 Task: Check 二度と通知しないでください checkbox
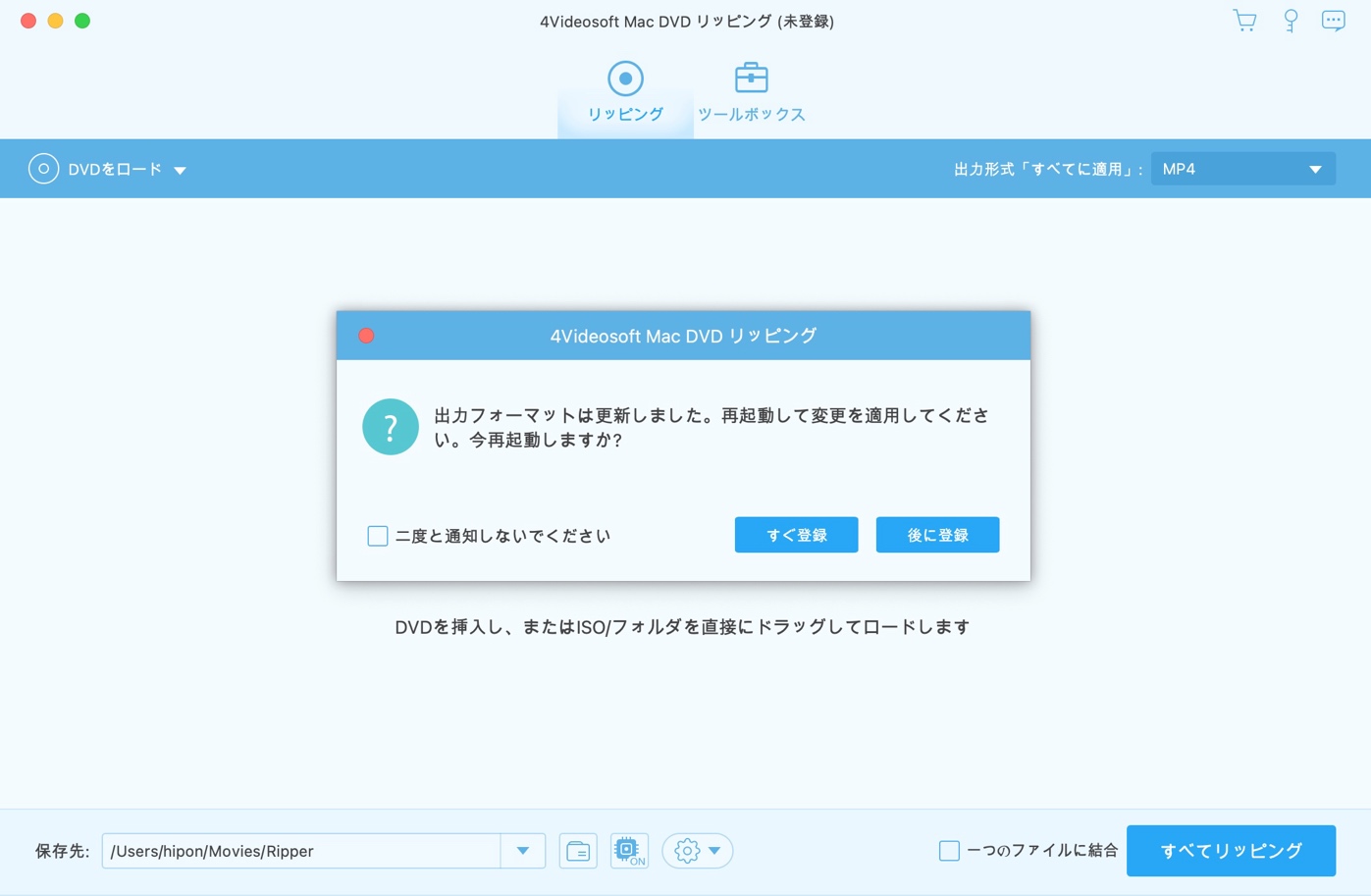378,536
